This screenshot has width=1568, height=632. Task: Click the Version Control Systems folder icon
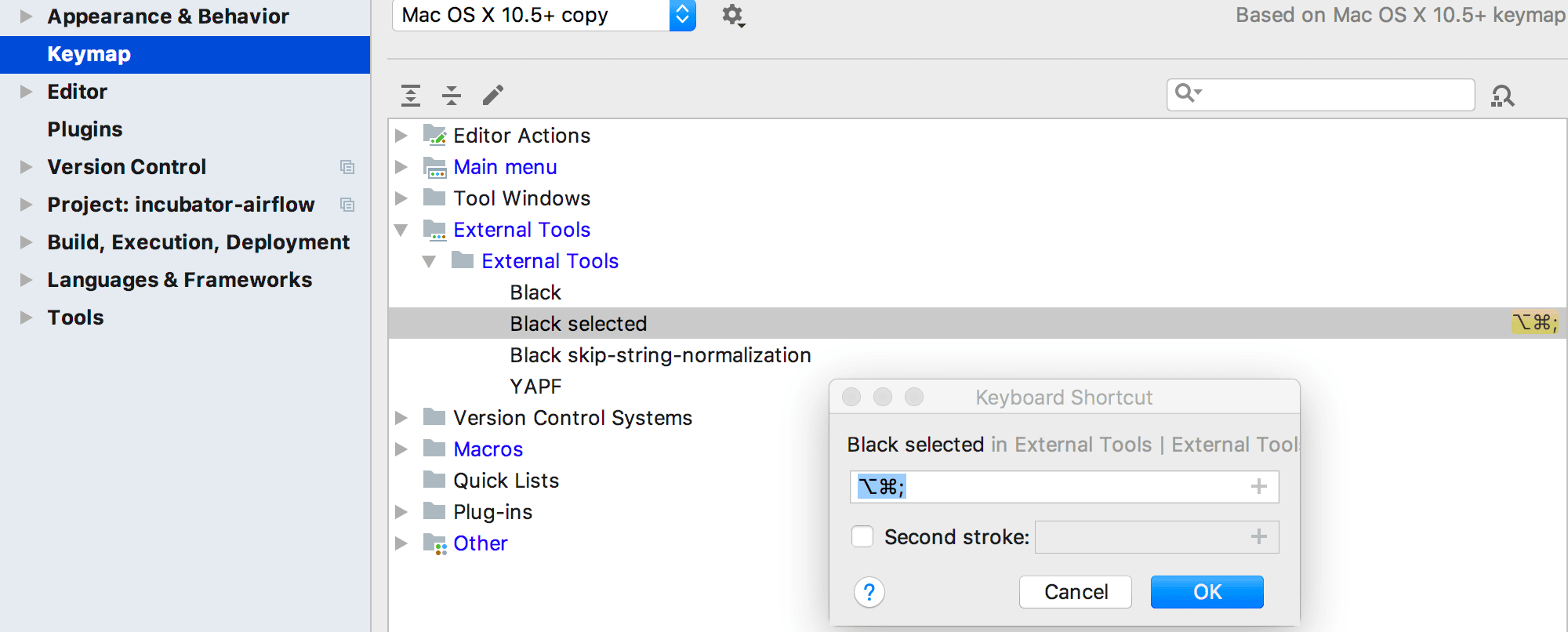(434, 416)
